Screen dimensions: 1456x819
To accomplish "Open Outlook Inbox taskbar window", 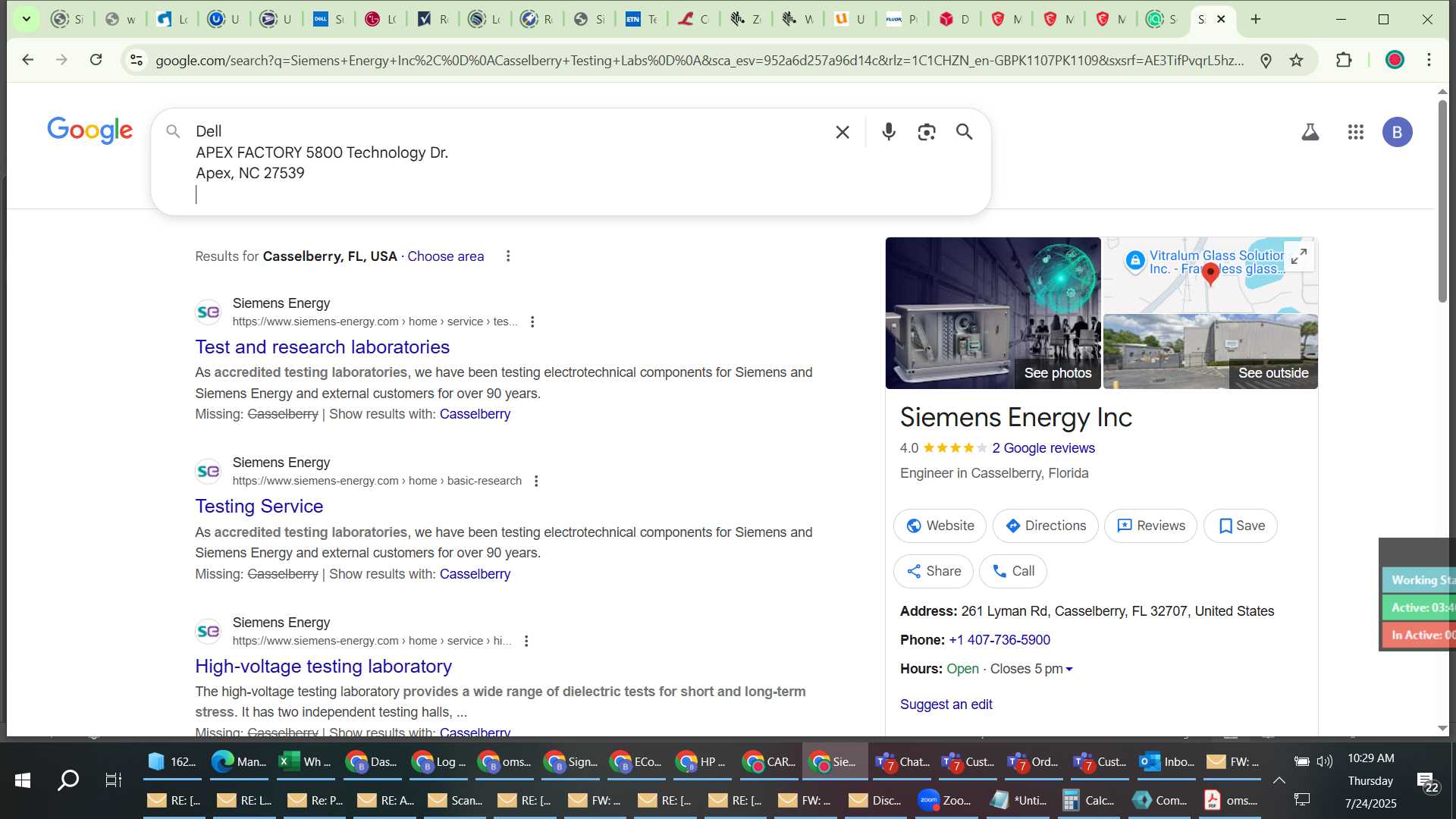I will pyautogui.click(x=1168, y=762).
